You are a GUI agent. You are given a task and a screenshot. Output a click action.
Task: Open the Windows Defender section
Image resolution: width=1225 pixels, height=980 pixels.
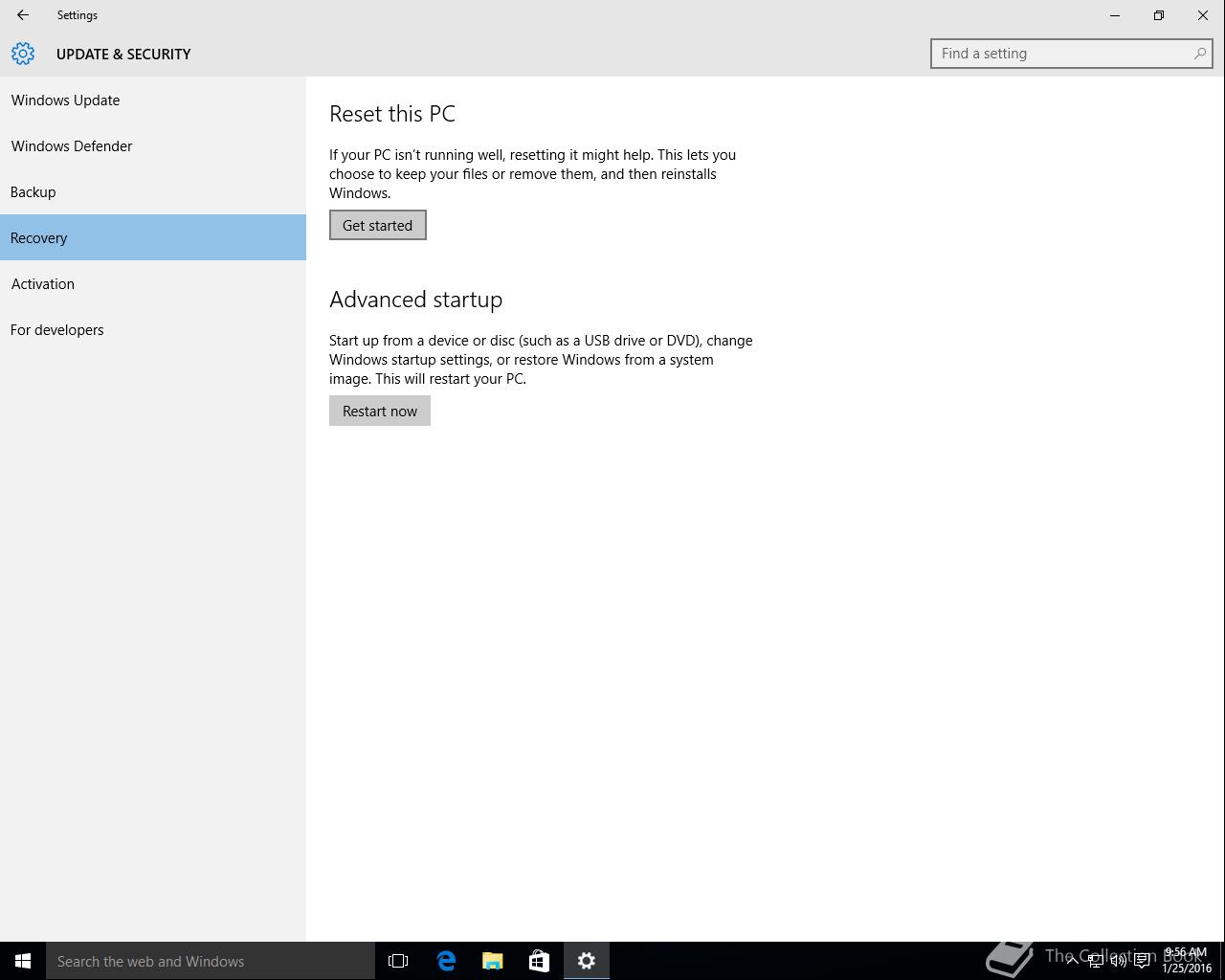pyautogui.click(x=153, y=145)
